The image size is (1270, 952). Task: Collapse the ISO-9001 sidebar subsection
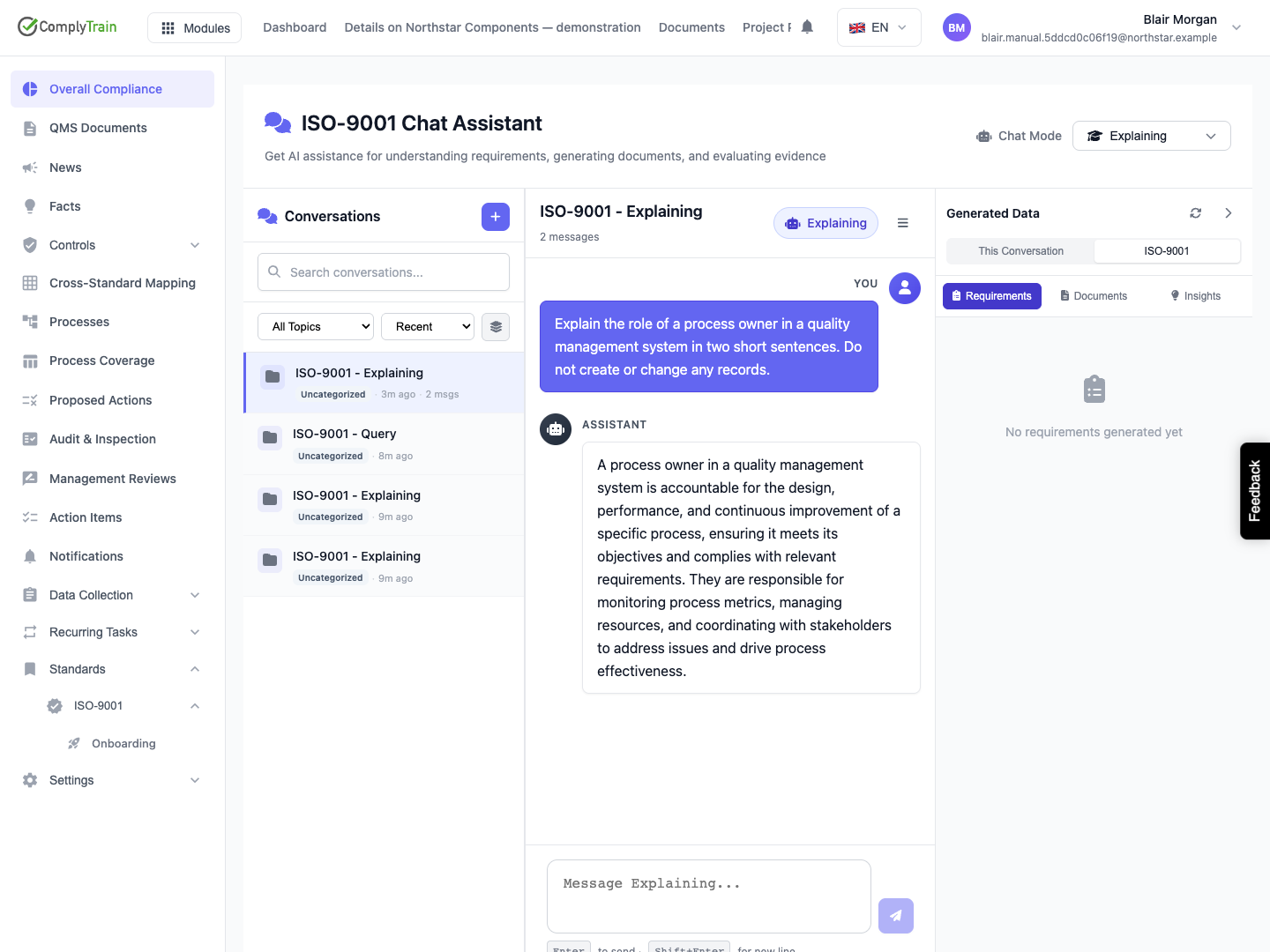point(195,706)
